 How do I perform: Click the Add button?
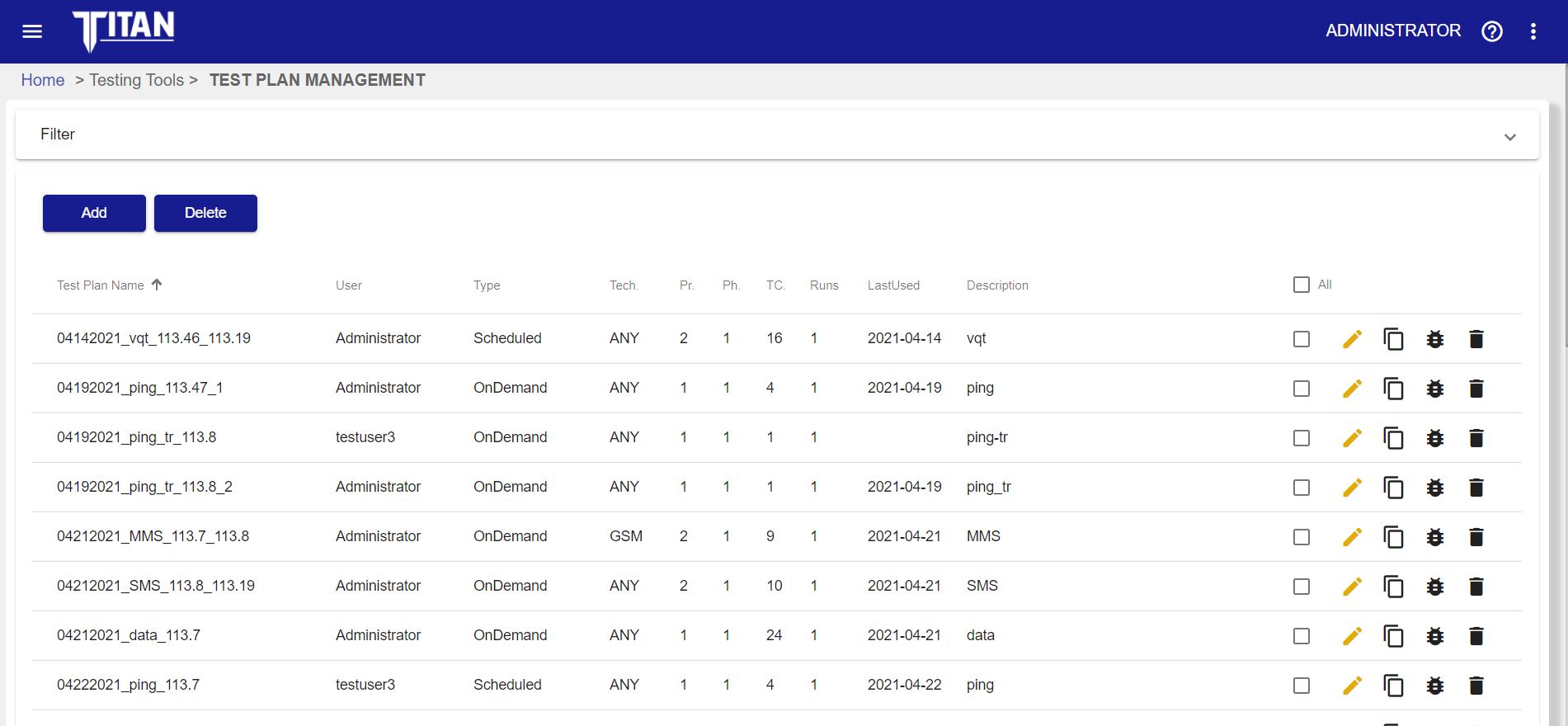click(x=94, y=213)
